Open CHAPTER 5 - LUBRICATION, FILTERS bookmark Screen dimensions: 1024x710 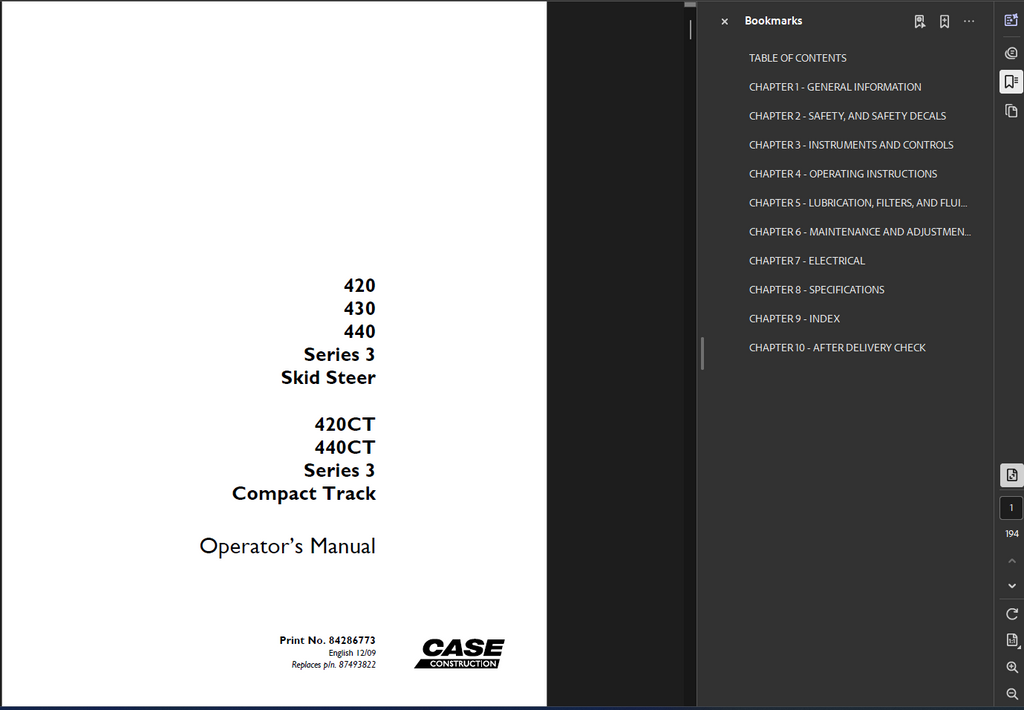(x=858, y=202)
